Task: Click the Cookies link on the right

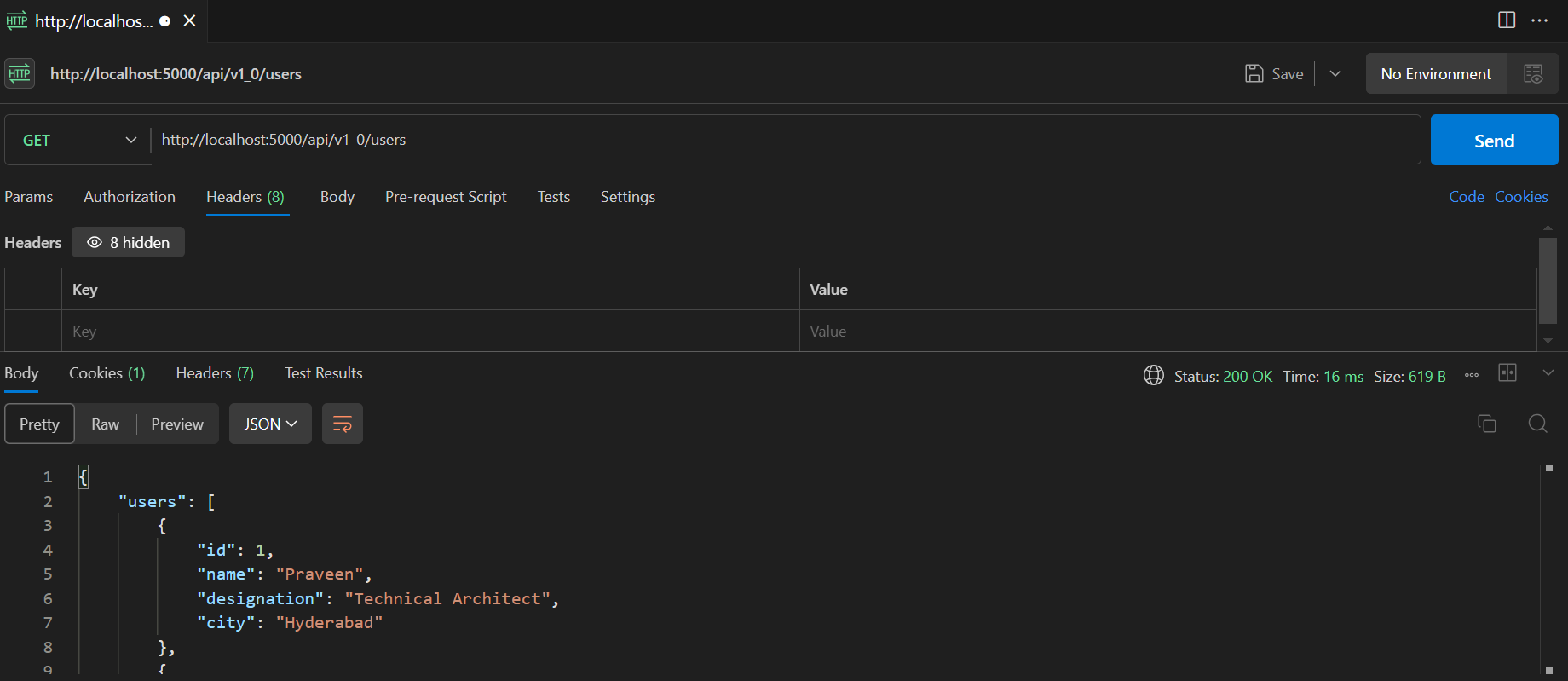Action: click(x=1521, y=197)
